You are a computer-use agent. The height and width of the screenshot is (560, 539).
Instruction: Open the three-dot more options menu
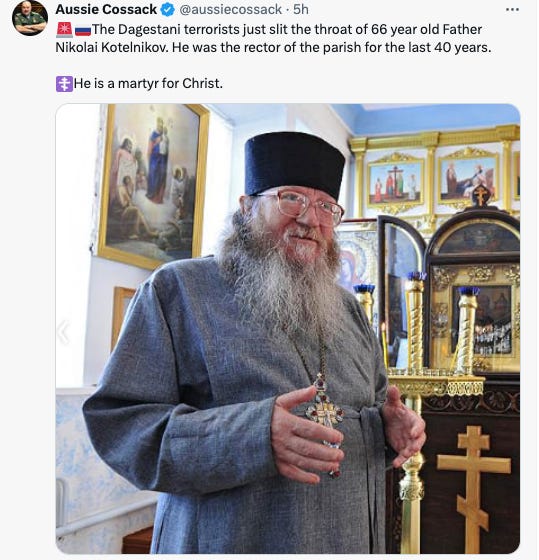click(512, 10)
